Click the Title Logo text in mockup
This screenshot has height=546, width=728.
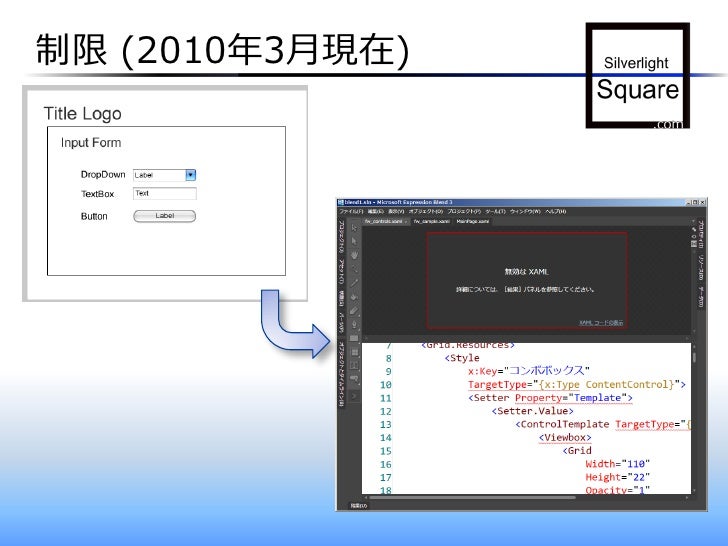pos(83,114)
